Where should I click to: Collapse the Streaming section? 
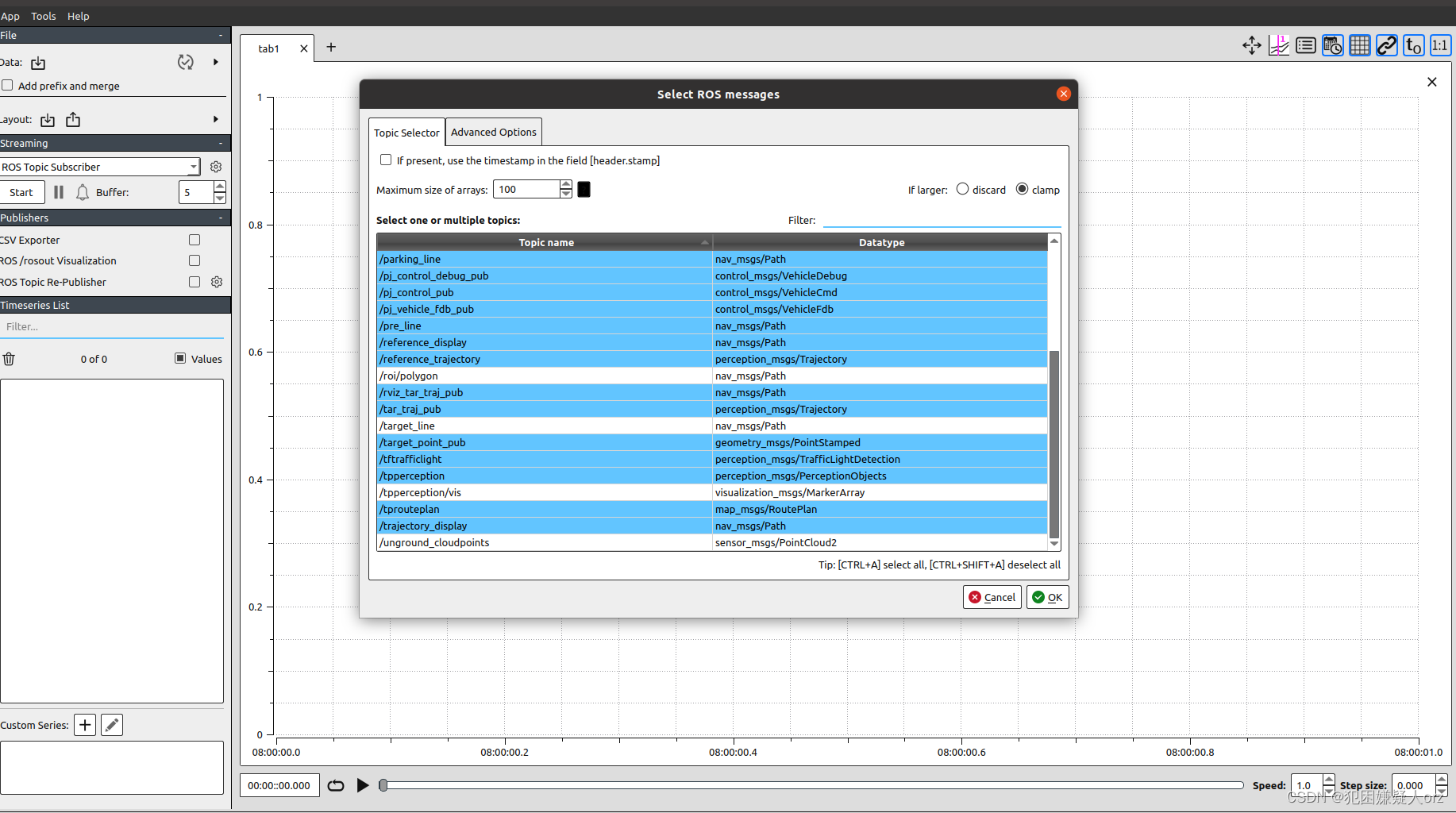click(x=221, y=143)
